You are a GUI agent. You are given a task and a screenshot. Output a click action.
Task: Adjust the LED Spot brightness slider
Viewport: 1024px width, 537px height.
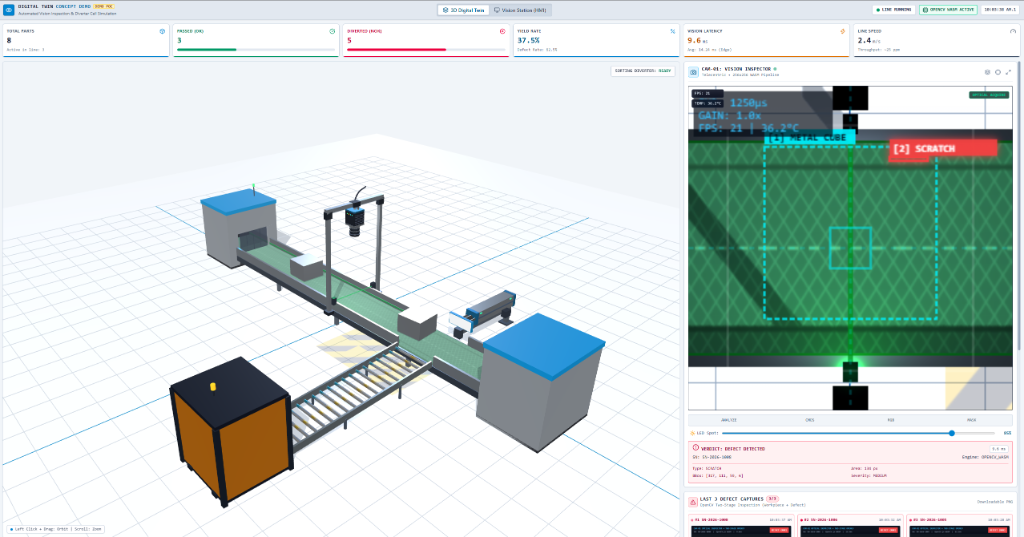pos(858,433)
